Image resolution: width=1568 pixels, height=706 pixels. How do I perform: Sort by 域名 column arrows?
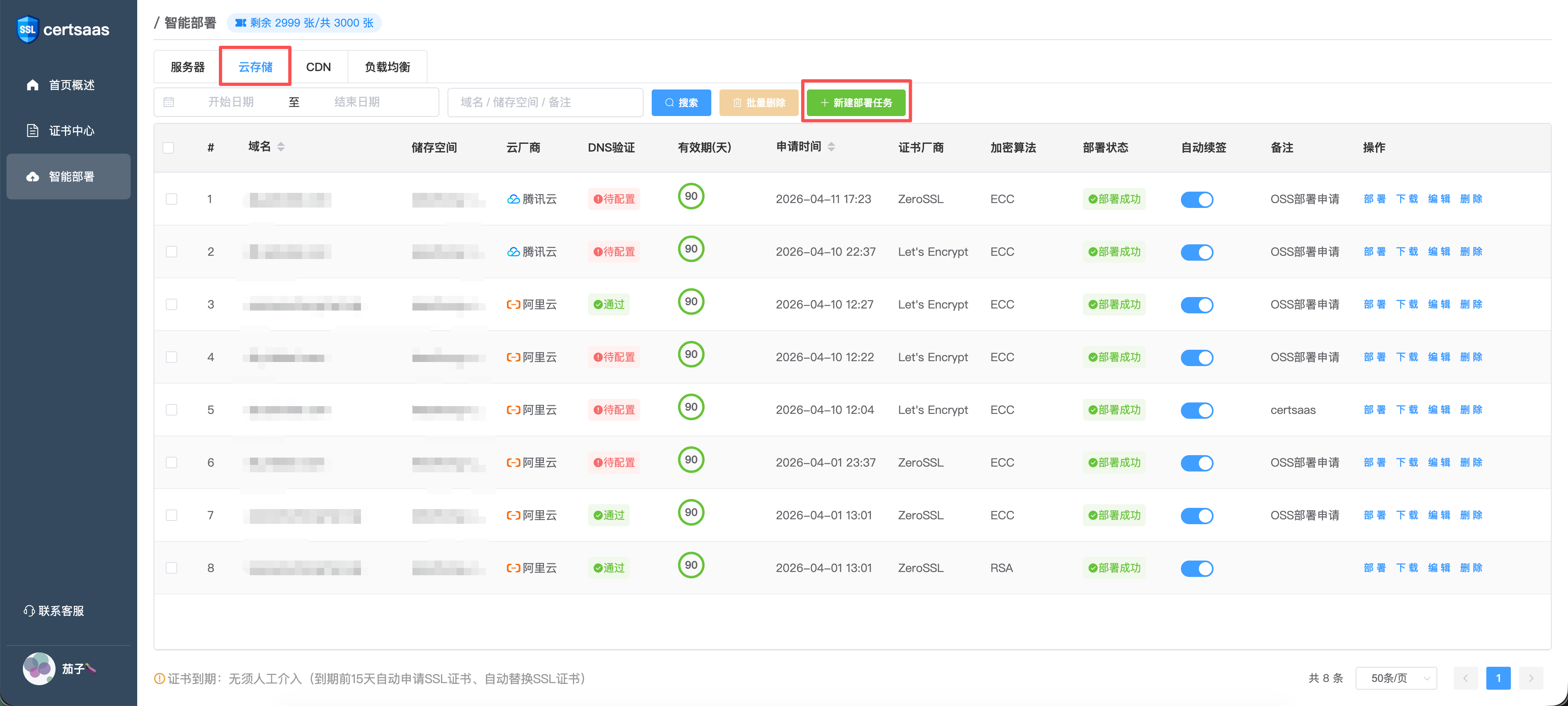click(281, 147)
